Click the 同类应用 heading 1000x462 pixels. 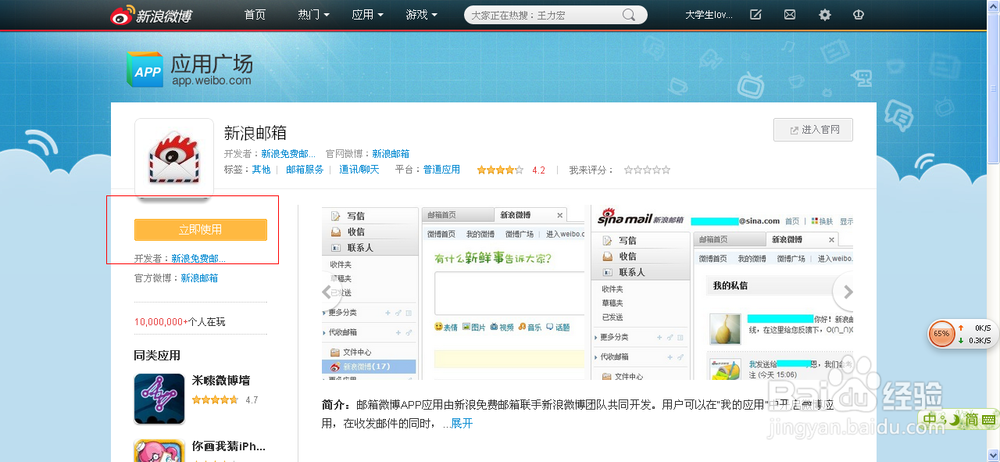pyautogui.click(x=157, y=355)
